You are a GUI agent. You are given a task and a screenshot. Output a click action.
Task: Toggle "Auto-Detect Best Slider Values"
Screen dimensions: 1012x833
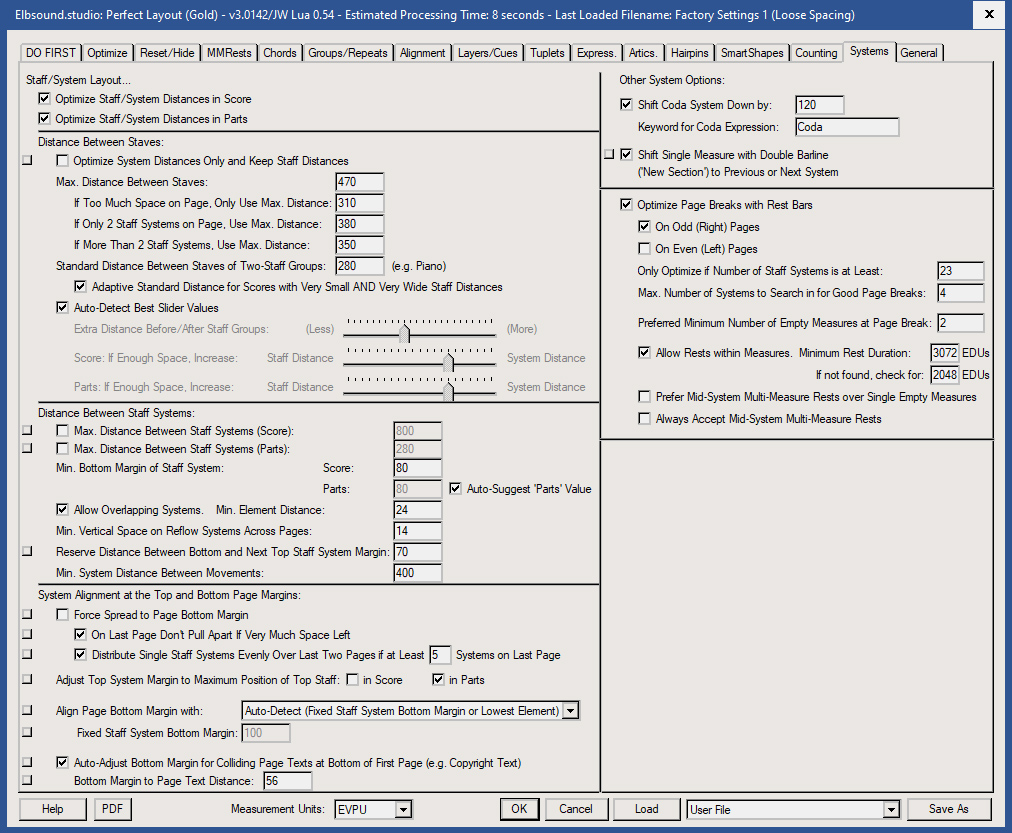click(62, 307)
